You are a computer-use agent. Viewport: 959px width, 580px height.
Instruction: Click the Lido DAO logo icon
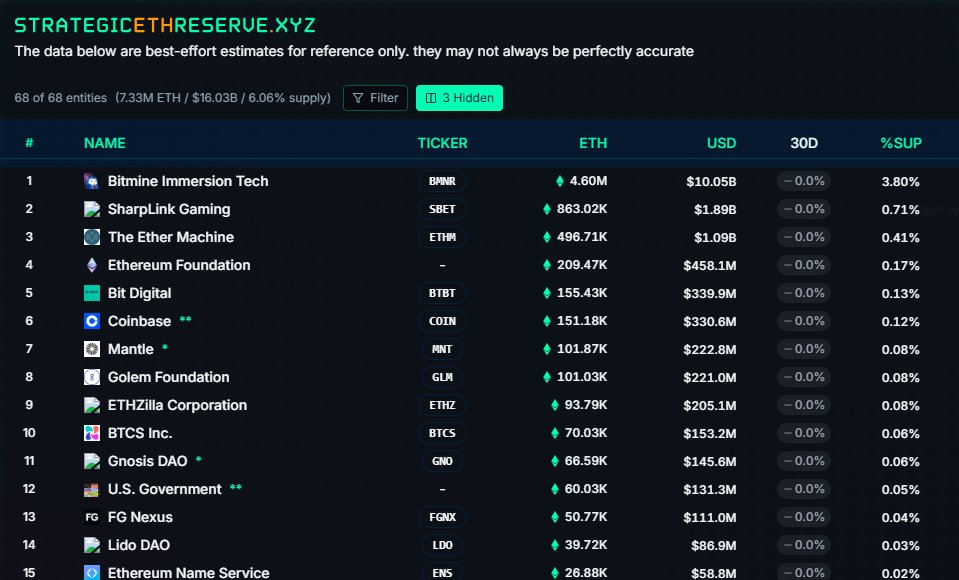(92, 545)
